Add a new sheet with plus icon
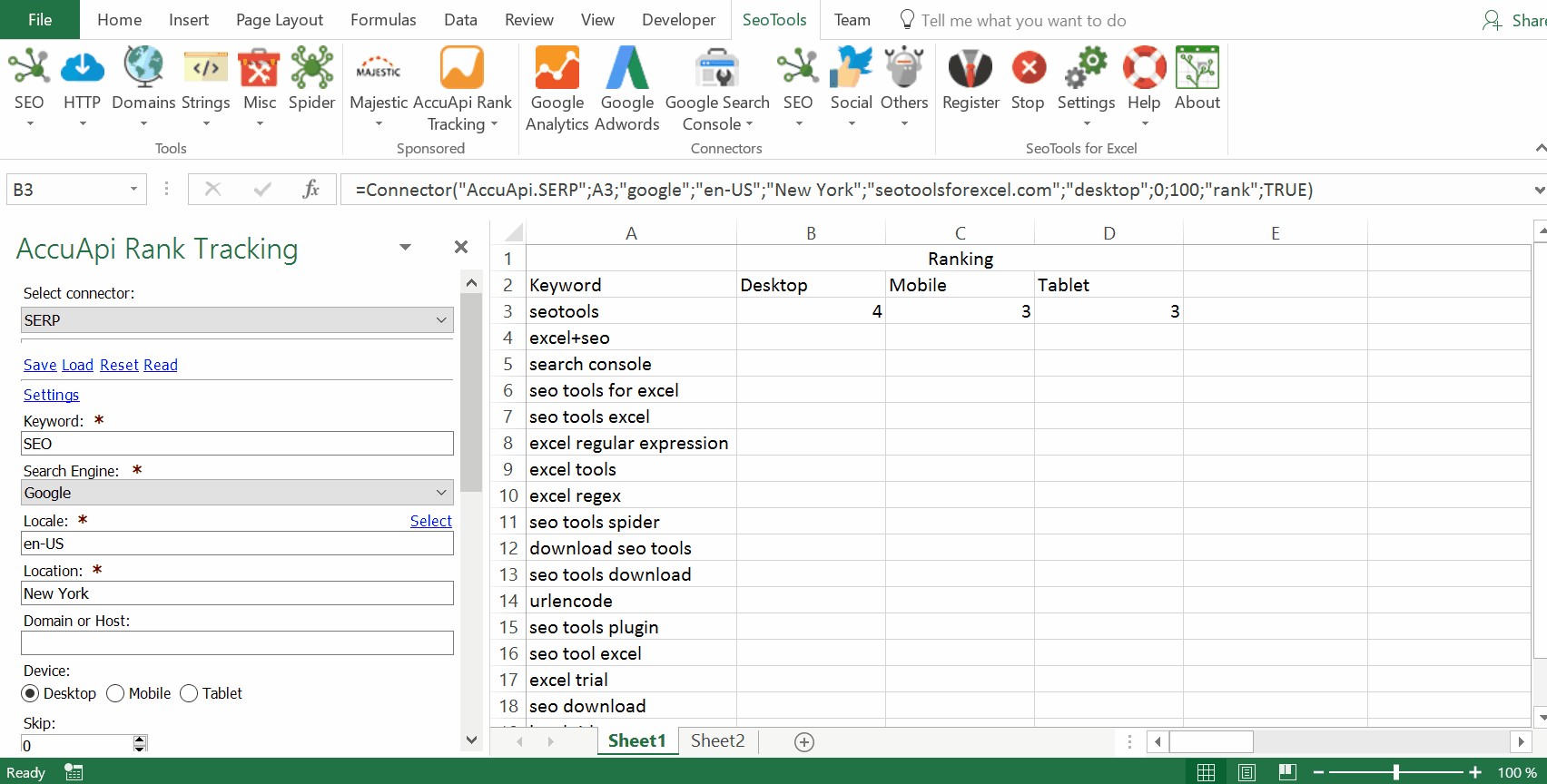 pos(803,742)
